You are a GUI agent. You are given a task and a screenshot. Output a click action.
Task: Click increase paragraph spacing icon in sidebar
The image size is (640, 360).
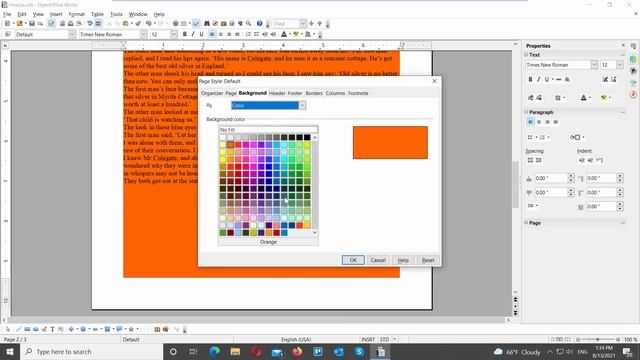[530, 160]
